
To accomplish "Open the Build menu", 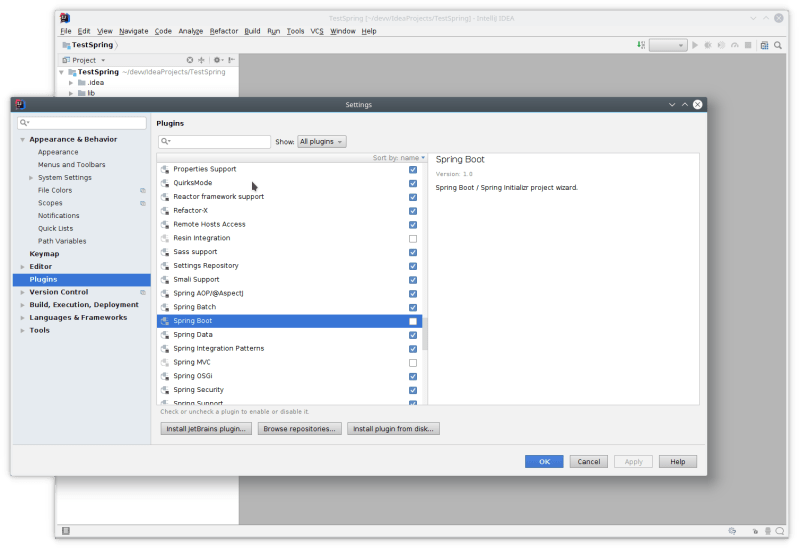I will pos(252,31).
